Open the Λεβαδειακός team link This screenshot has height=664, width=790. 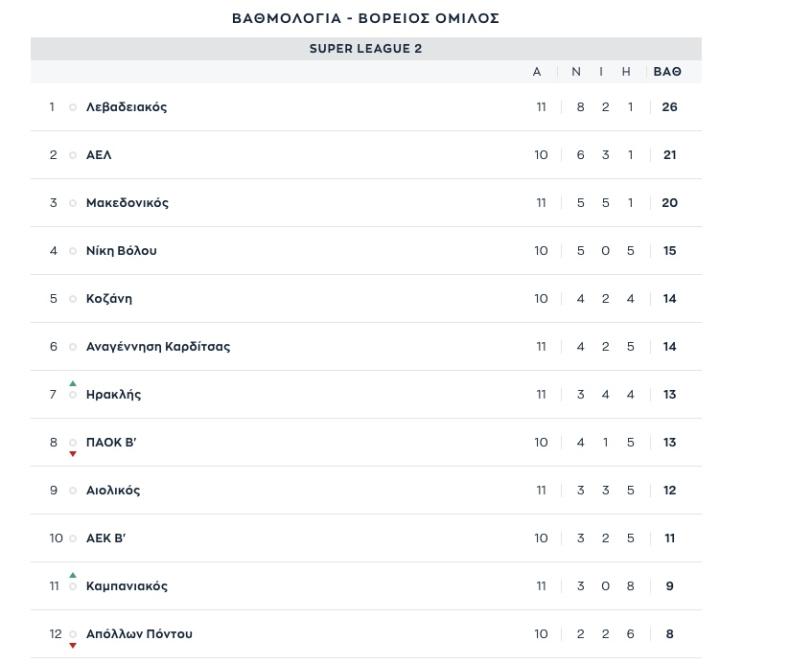click(126, 107)
